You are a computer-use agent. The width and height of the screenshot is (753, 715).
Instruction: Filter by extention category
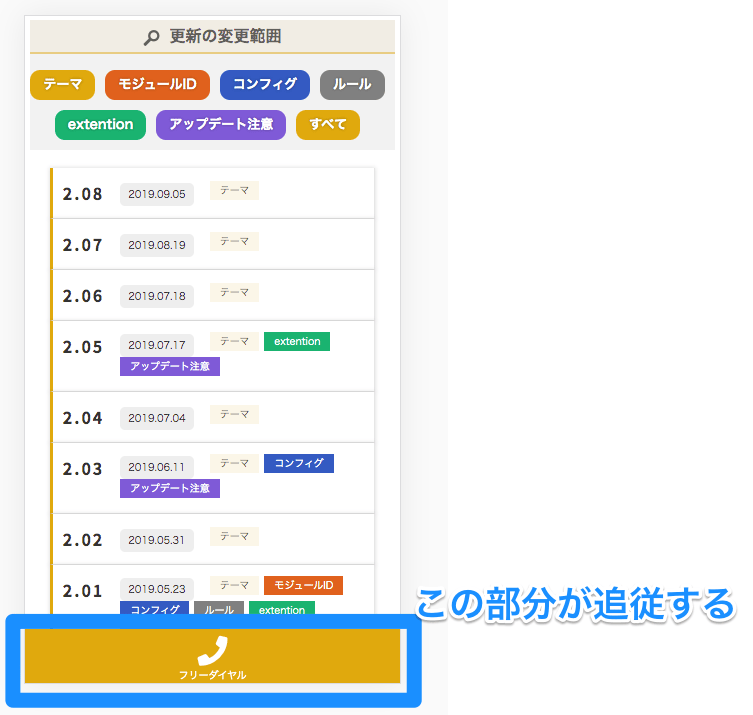100,125
